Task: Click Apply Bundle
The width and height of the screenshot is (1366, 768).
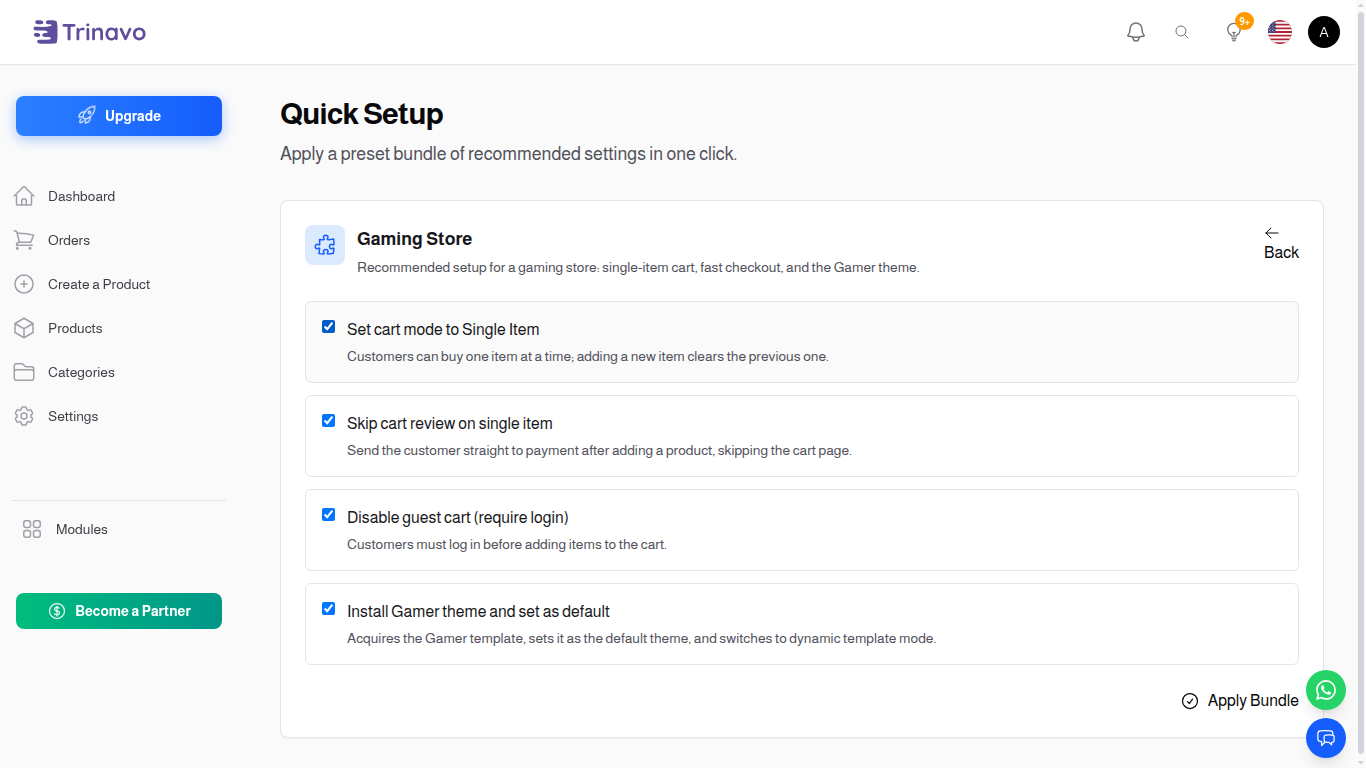Action: [1240, 701]
